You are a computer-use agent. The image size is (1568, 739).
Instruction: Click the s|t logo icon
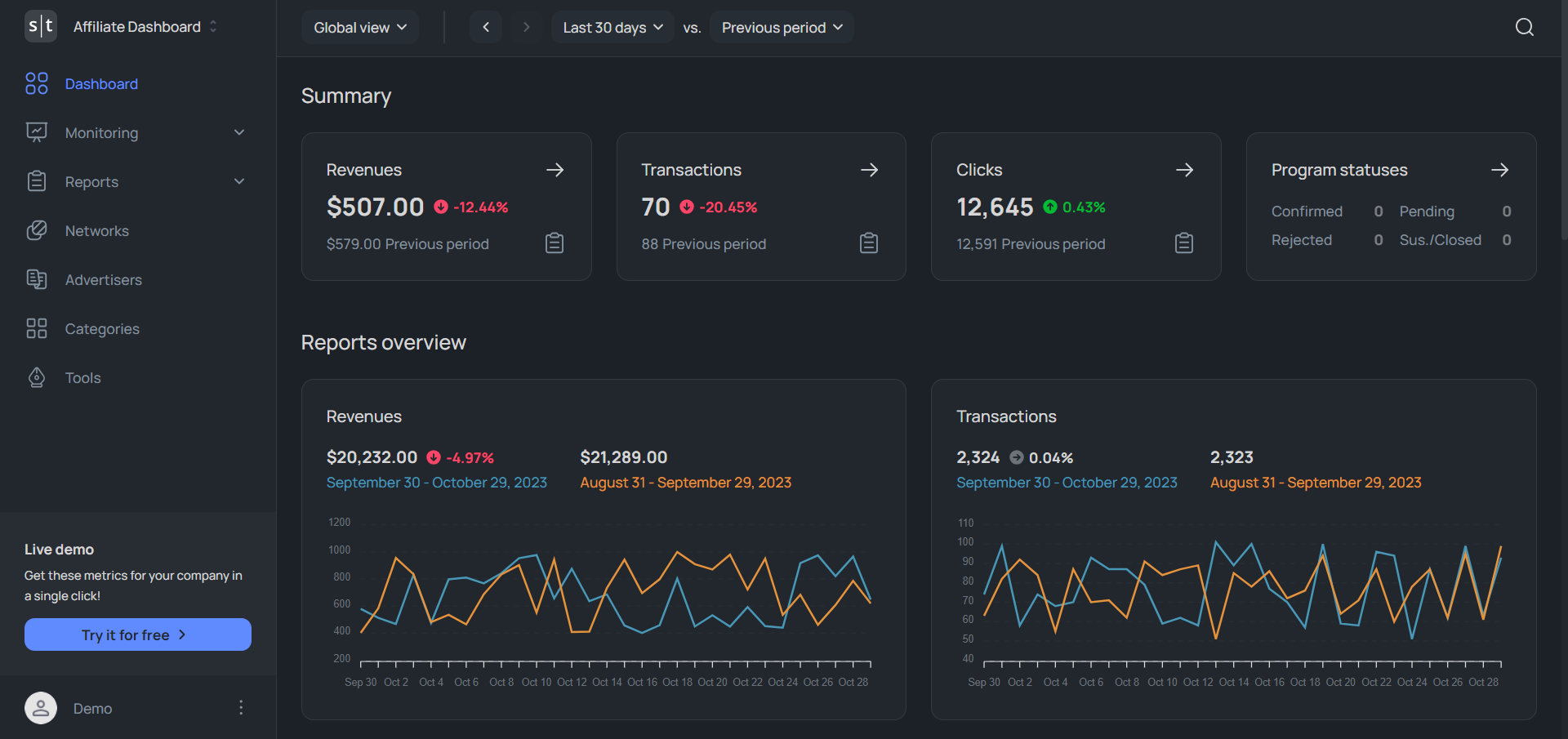click(x=41, y=26)
